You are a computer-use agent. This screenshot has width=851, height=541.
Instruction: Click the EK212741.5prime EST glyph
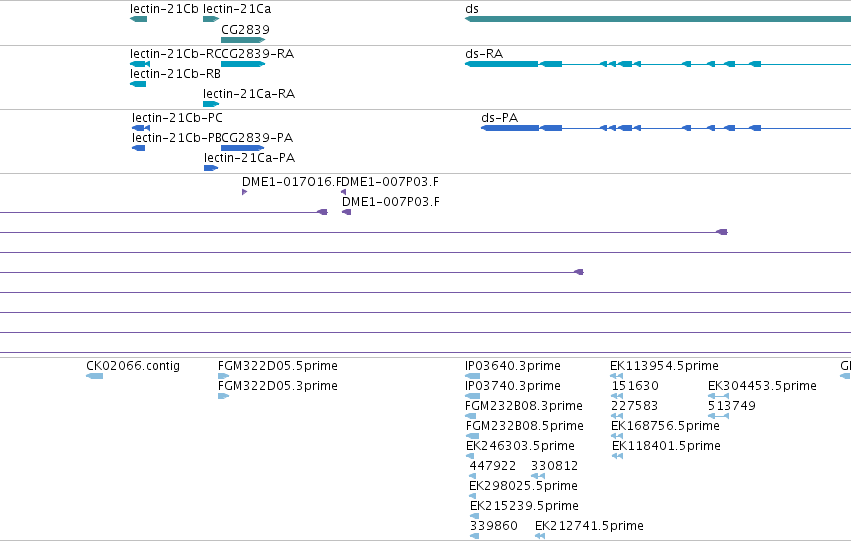click(x=540, y=536)
